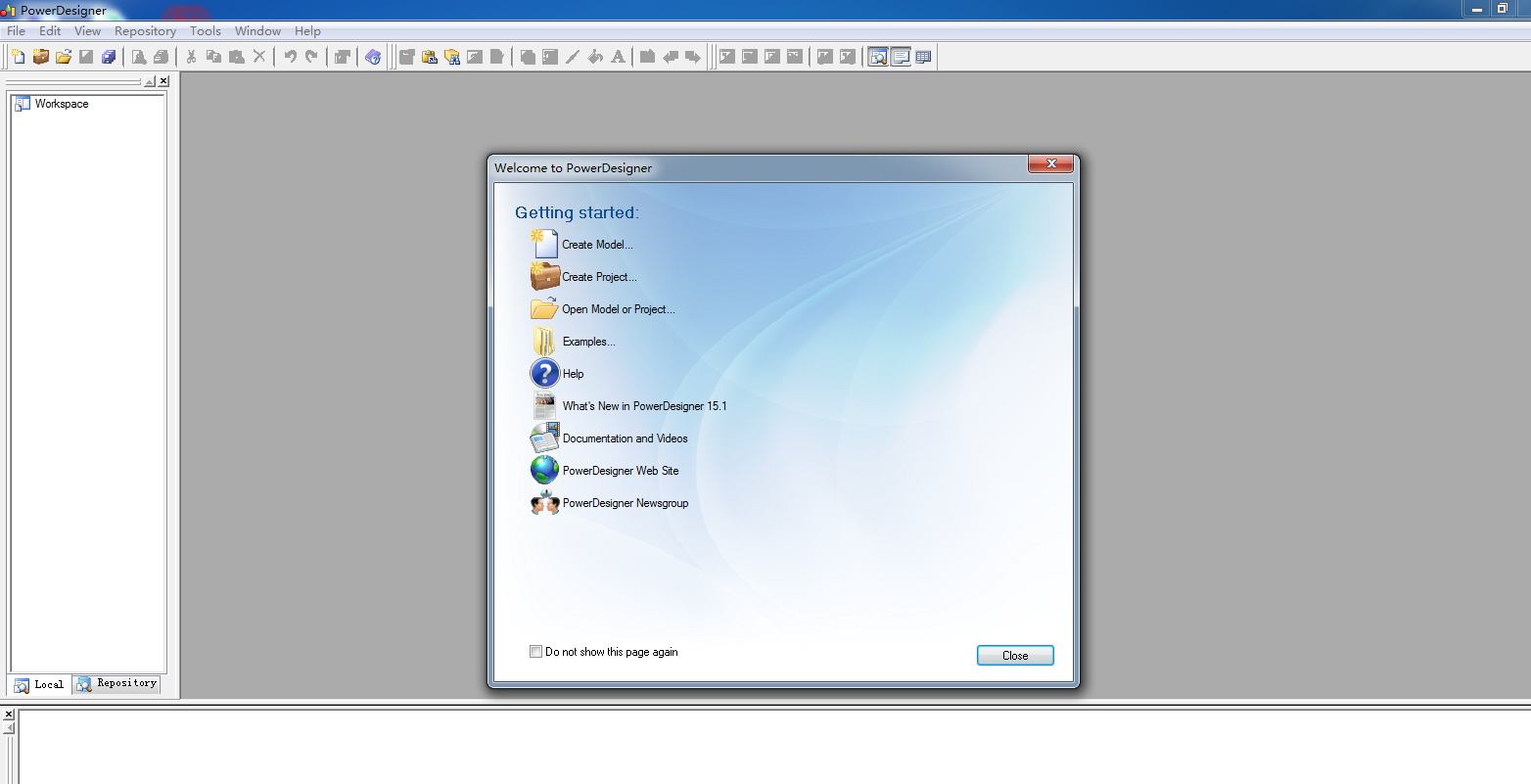Click the Open folder toolbar icon
This screenshot has width=1531, height=784.
click(64, 57)
